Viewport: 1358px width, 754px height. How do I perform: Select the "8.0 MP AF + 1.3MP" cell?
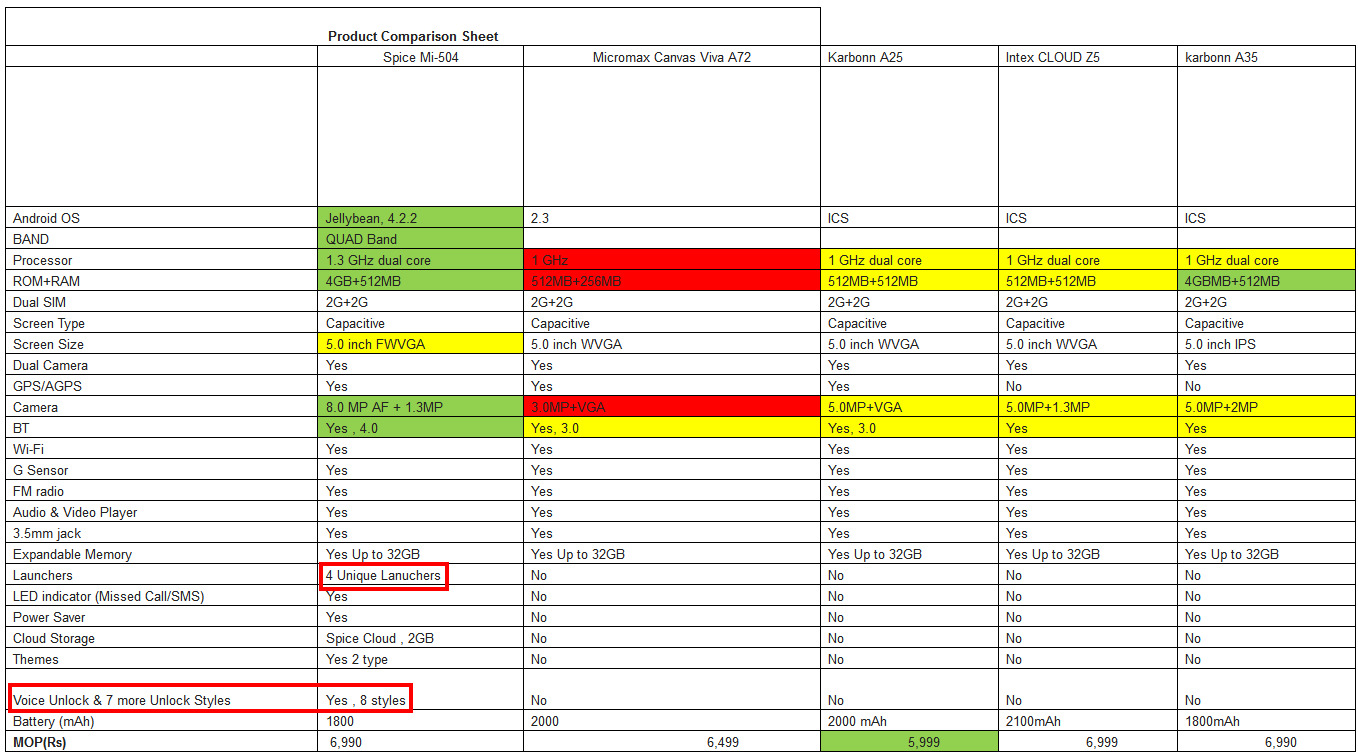[420, 407]
